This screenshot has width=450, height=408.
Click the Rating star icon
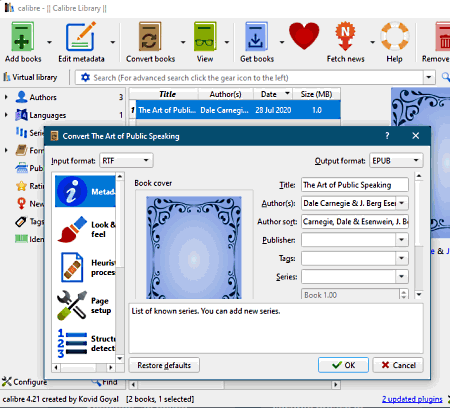pyautogui.click(x=21, y=186)
